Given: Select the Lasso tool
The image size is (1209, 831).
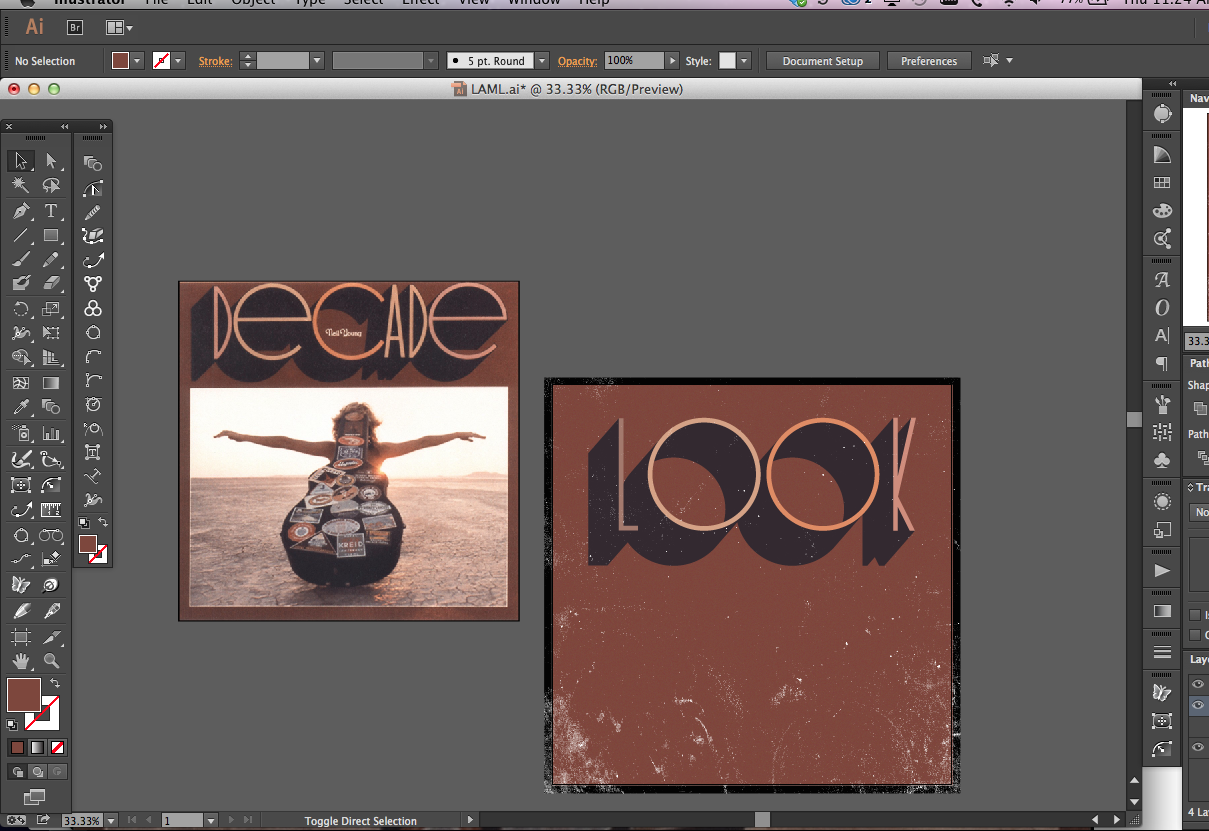Looking at the screenshot, I should point(51,186).
